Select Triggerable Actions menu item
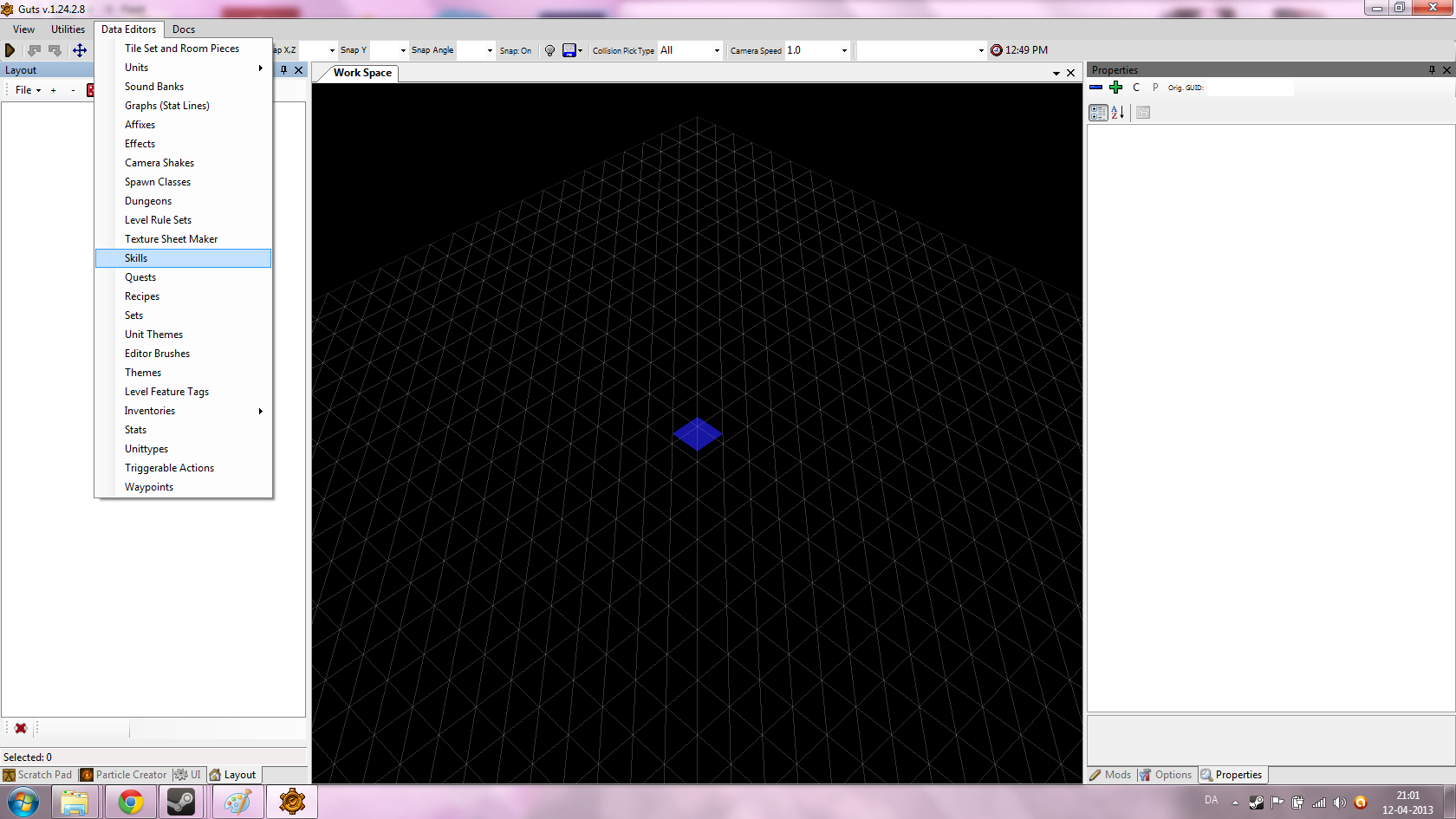 [183, 468]
